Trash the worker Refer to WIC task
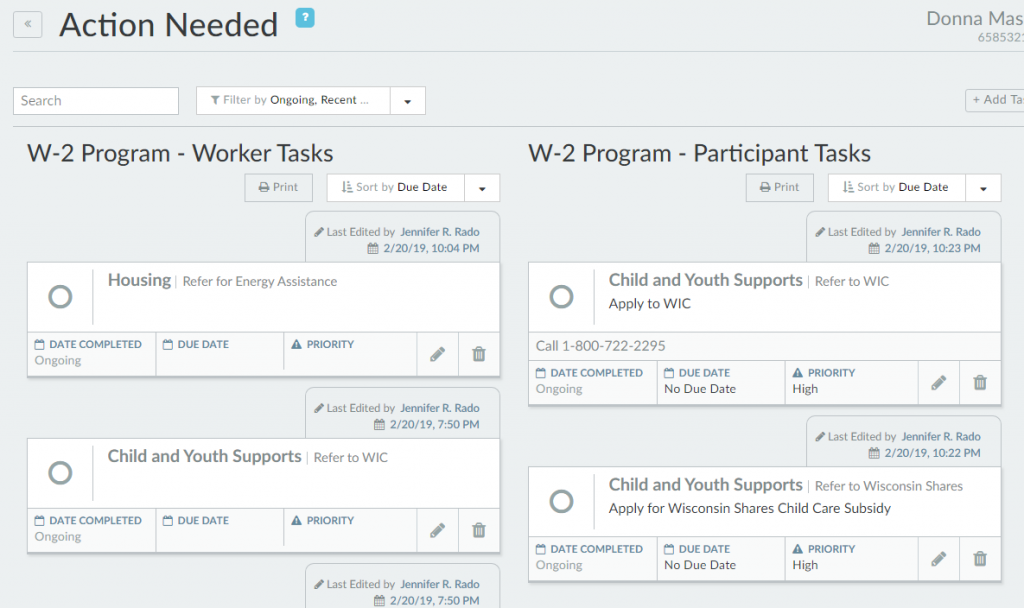The image size is (1024, 608). tap(479, 530)
